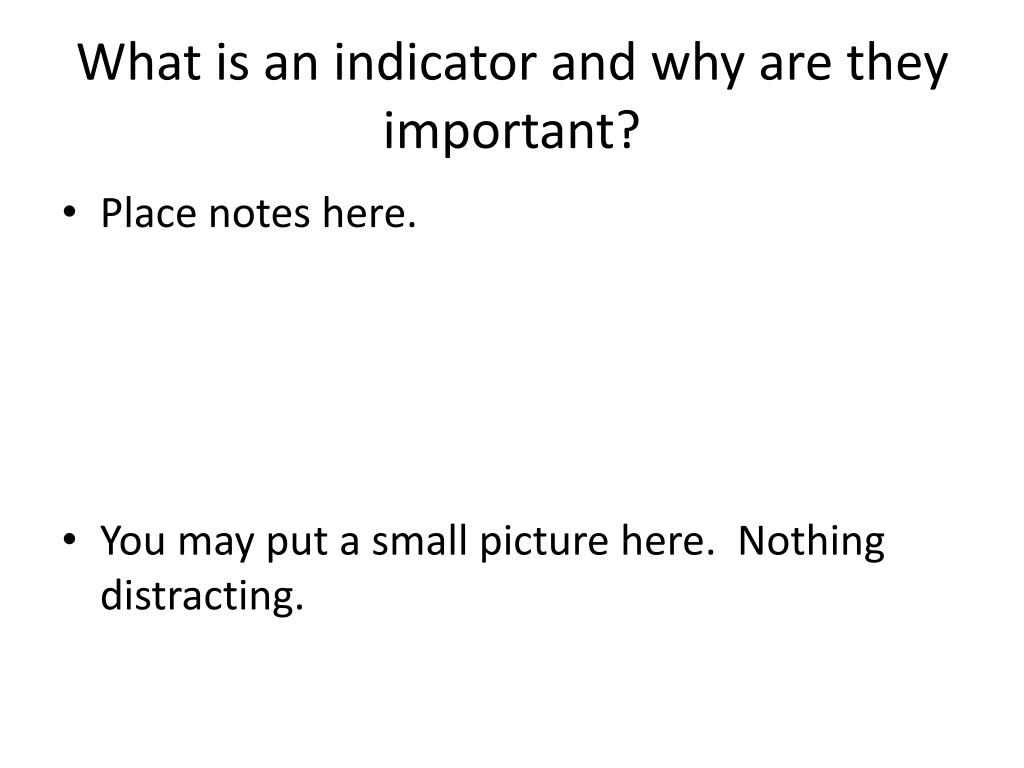The image size is (1024, 768).
Task: Click the word 'Place' in first bullet
Action: (x=148, y=213)
